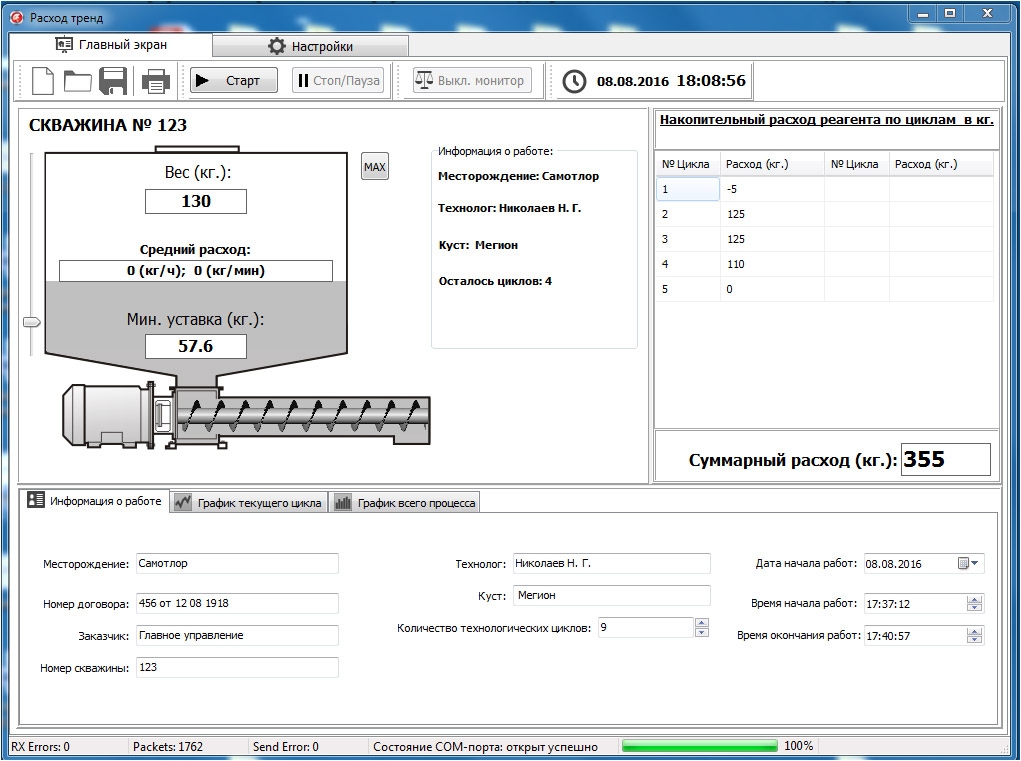Image resolution: width=1021 pixels, height=761 pixels.
Task: Open file using the folder icon
Action: point(77,81)
